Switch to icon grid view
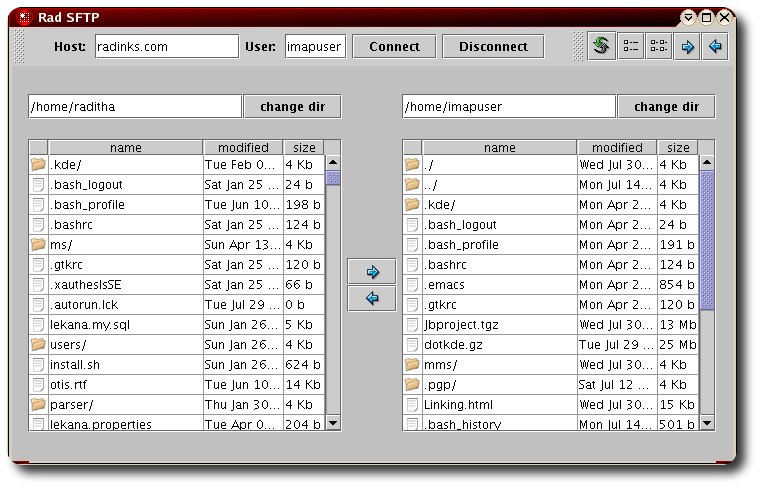The width and height of the screenshot is (760, 488). [x=658, y=47]
